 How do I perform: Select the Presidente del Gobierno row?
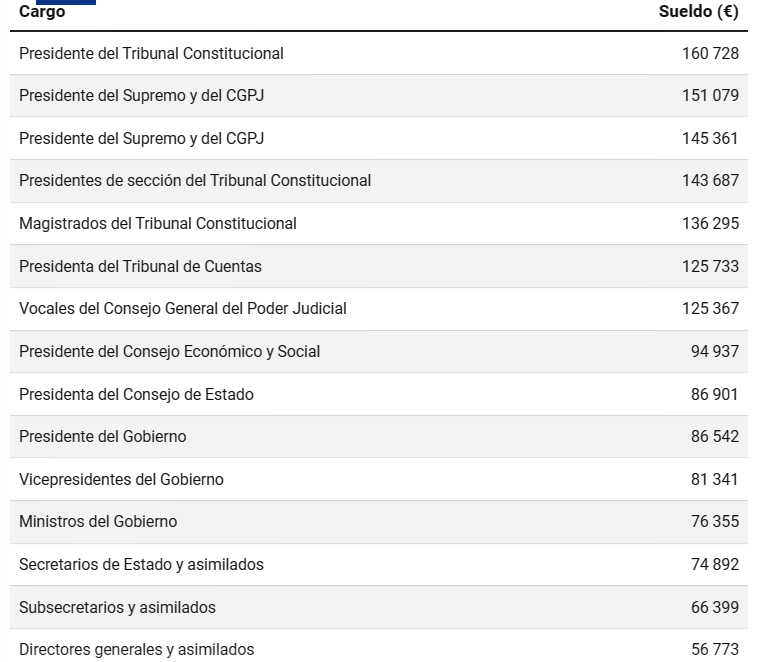(x=379, y=437)
